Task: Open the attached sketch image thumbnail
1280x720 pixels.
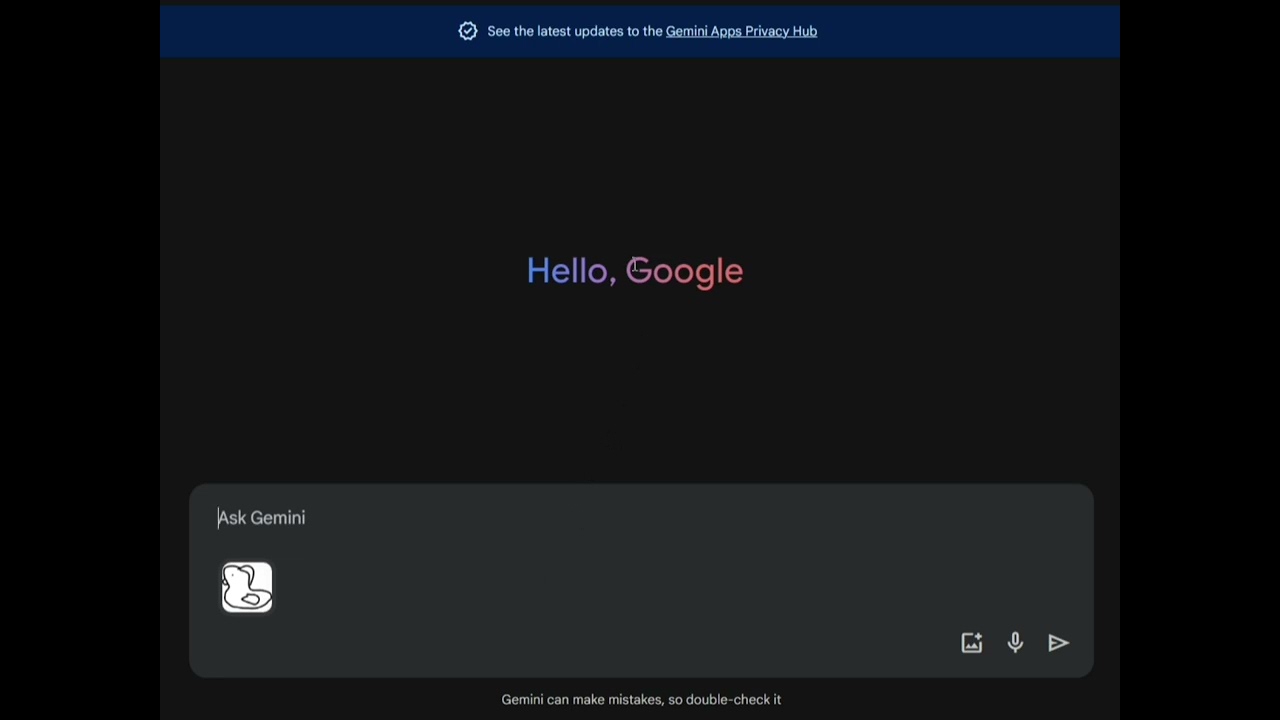Action: click(247, 587)
